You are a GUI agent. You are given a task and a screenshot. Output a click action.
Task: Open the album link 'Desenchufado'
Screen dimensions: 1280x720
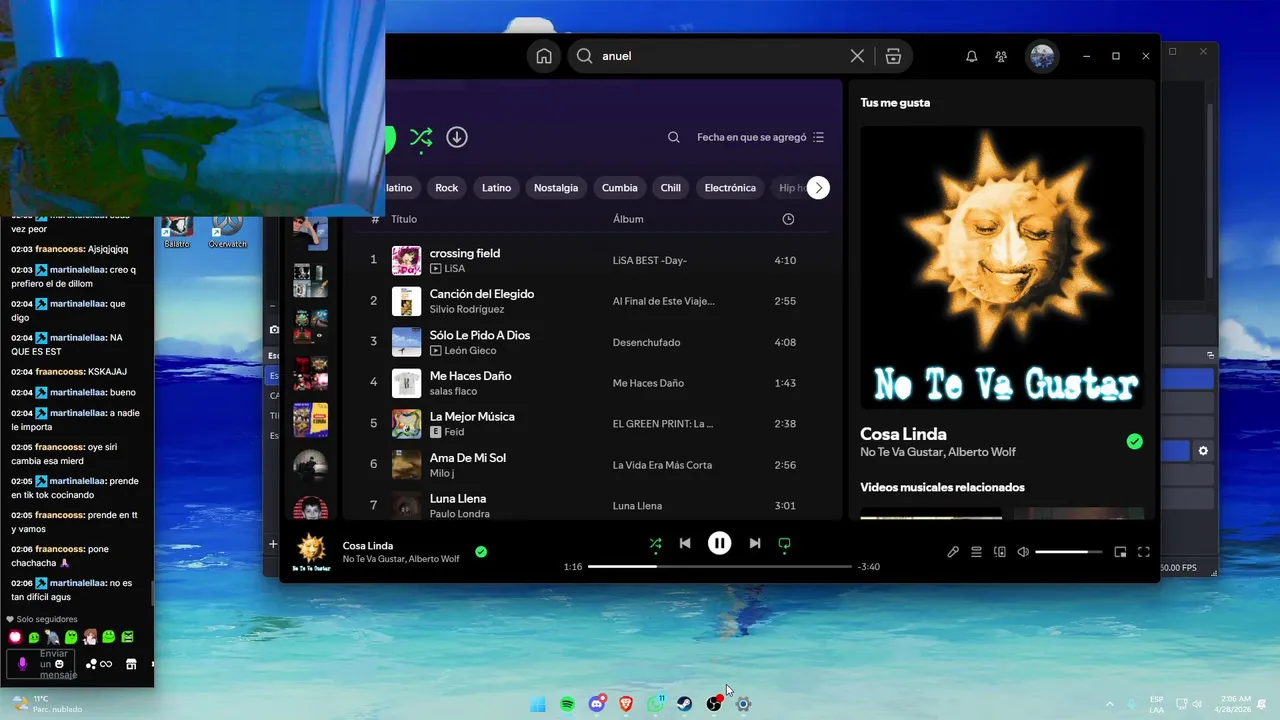pyautogui.click(x=646, y=342)
